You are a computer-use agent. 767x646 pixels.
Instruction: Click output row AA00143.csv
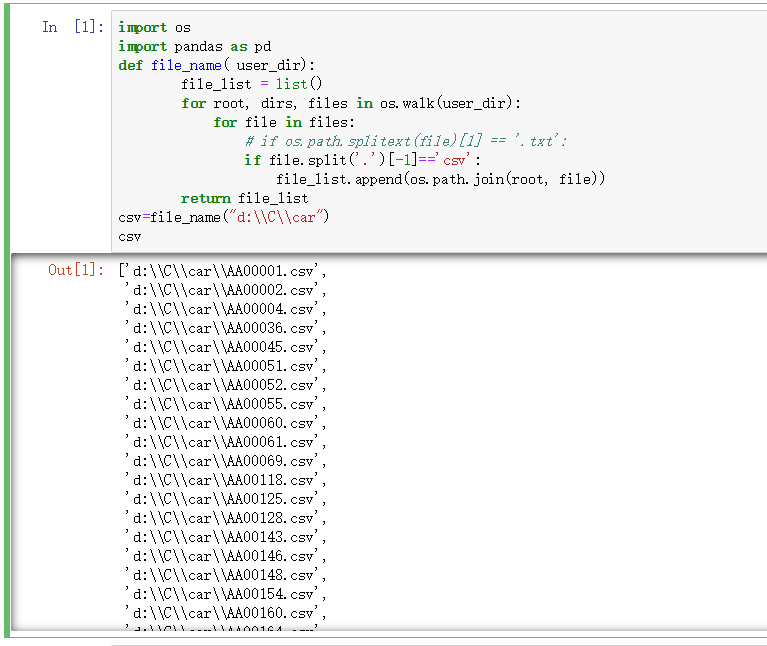226,537
